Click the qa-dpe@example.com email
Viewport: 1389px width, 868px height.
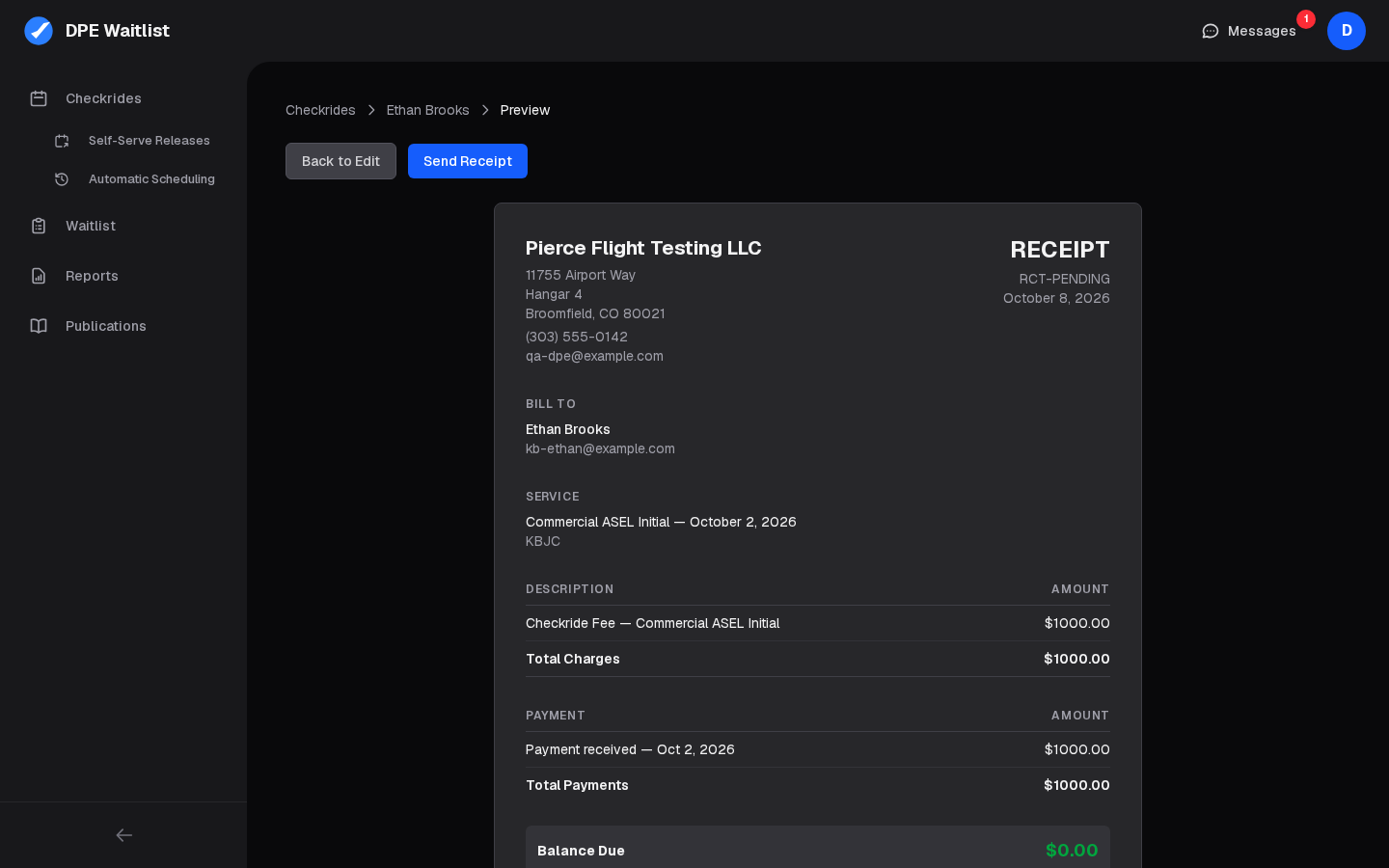point(594,356)
